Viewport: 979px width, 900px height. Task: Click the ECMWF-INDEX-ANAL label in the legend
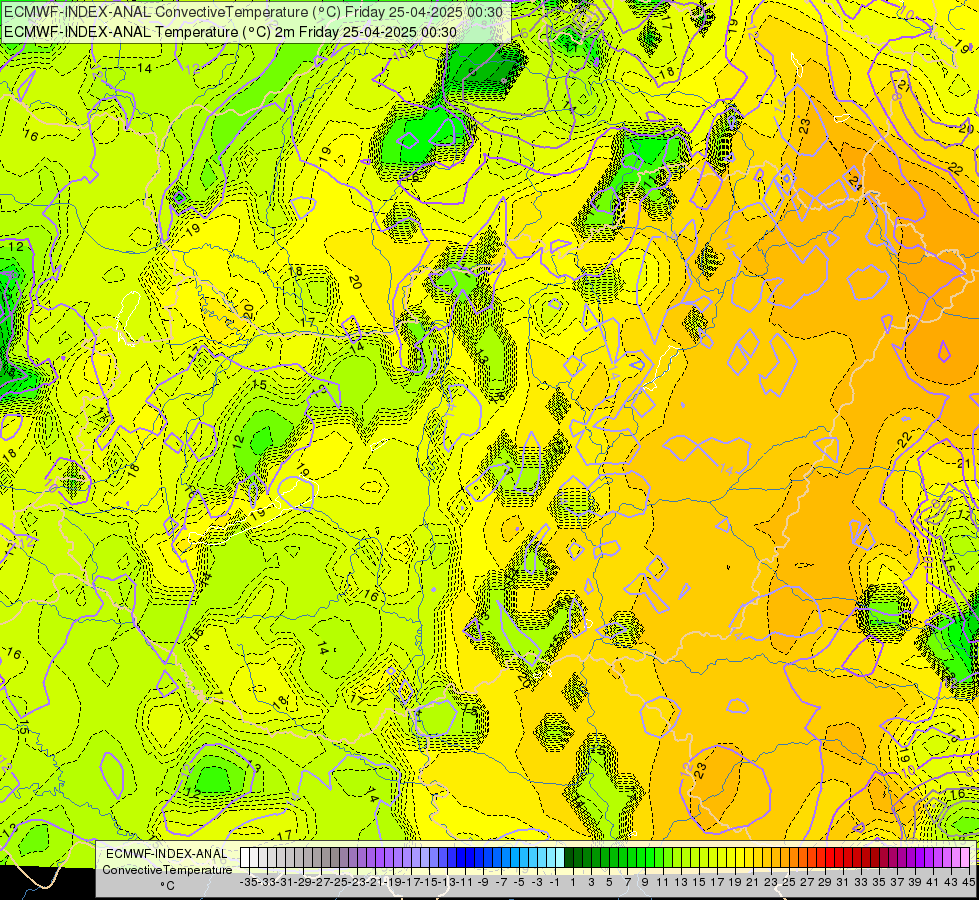167,854
